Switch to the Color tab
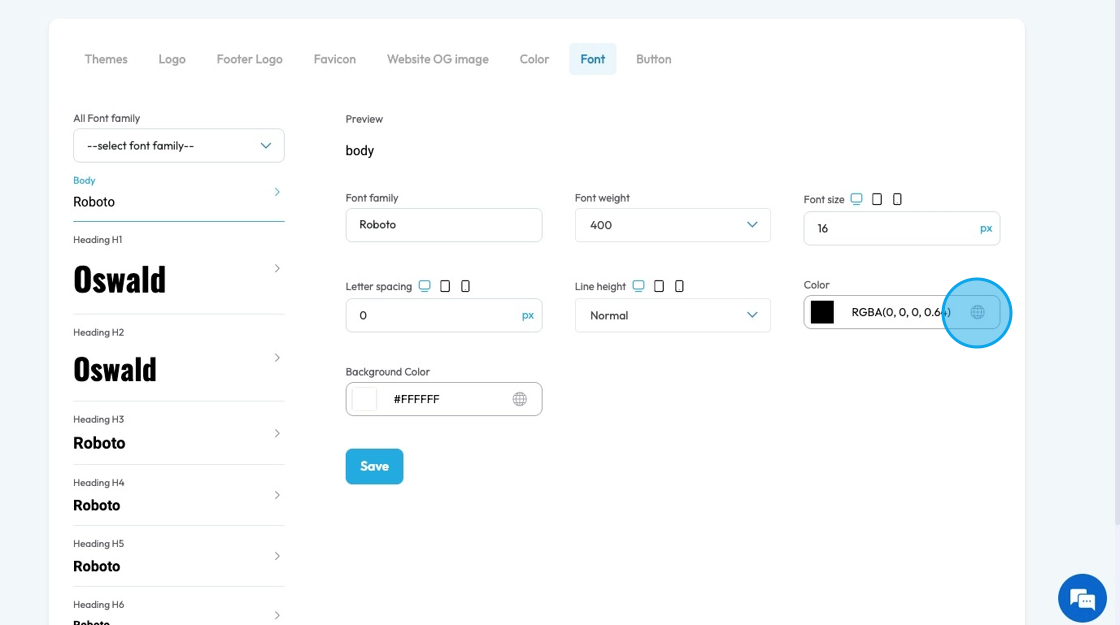1120x625 pixels. coord(534,59)
